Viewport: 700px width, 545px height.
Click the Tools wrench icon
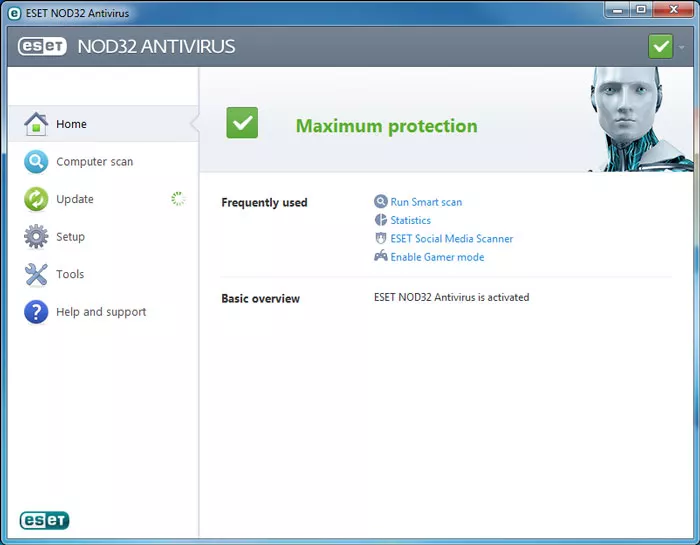pyautogui.click(x=36, y=274)
